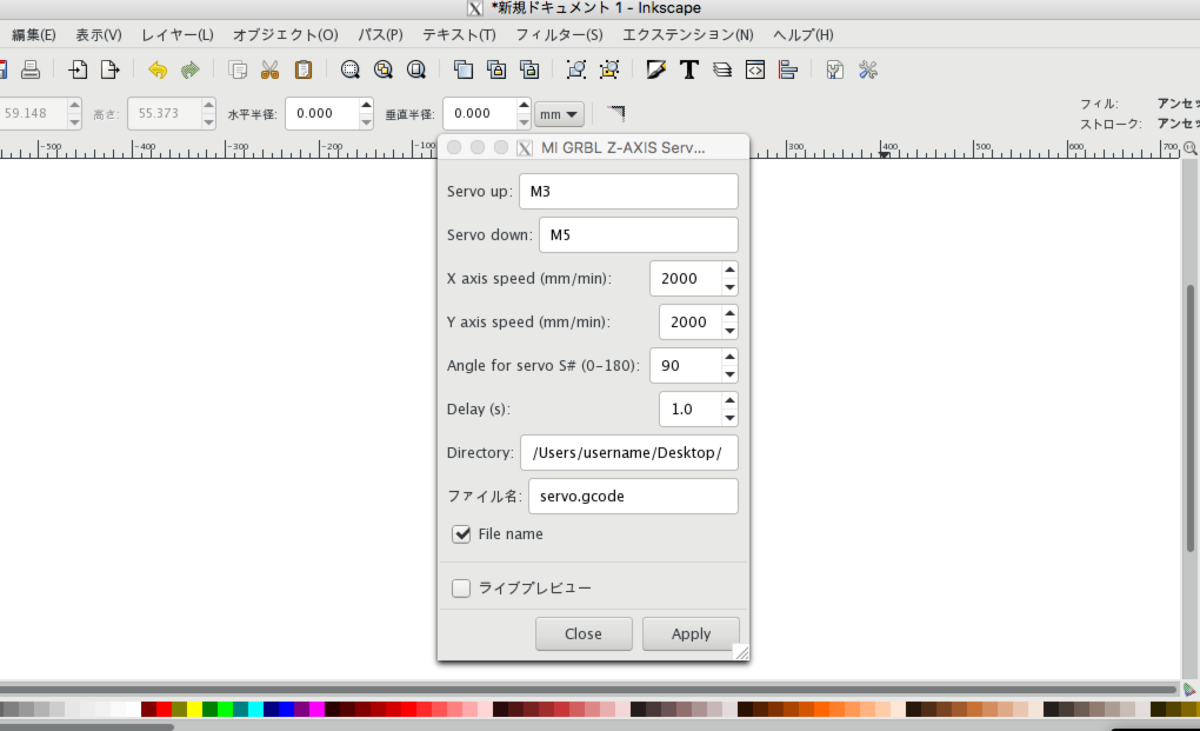
Task: Redo the last undone action
Action: pos(190,70)
